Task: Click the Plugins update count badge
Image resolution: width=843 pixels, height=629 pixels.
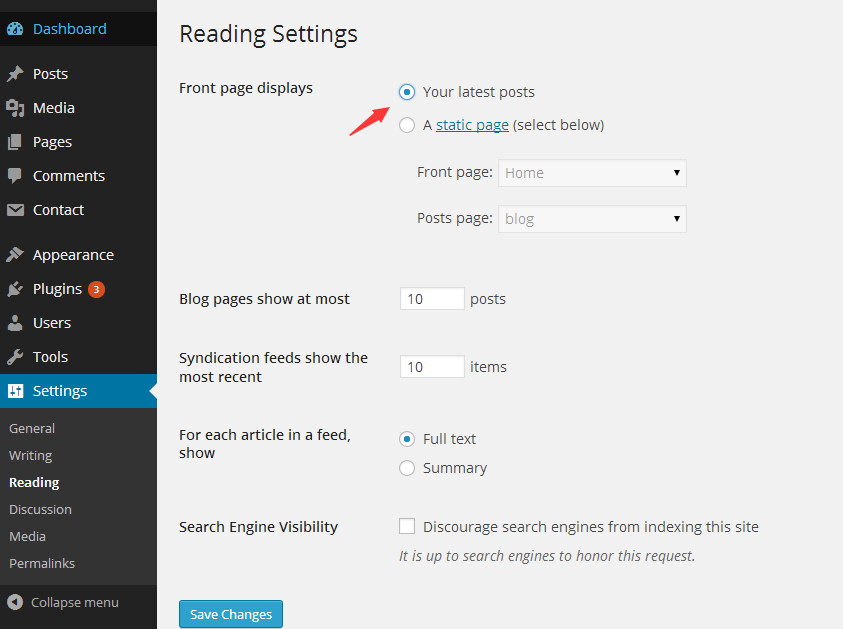Action: click(96, 289)
